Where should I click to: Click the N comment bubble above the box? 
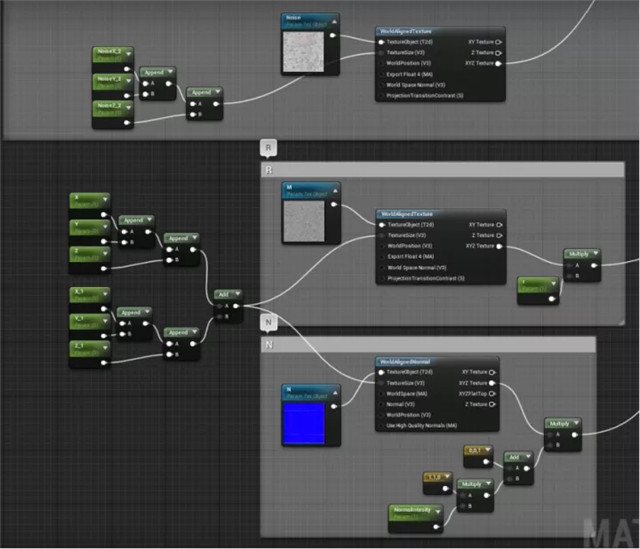268,322
